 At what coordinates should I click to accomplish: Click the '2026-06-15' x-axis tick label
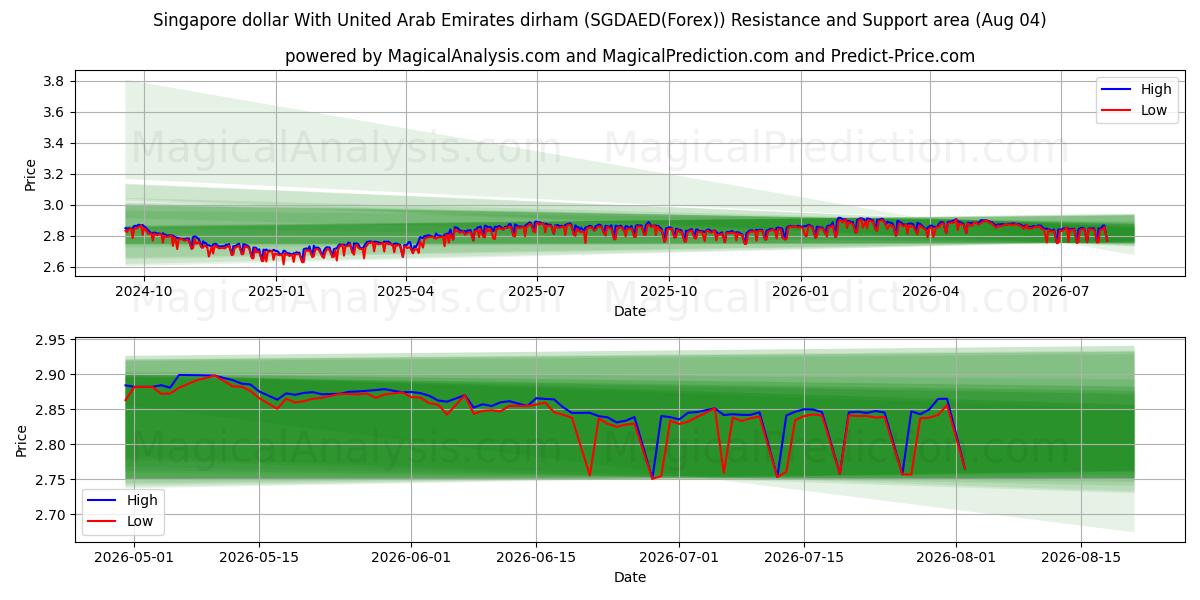536,557
